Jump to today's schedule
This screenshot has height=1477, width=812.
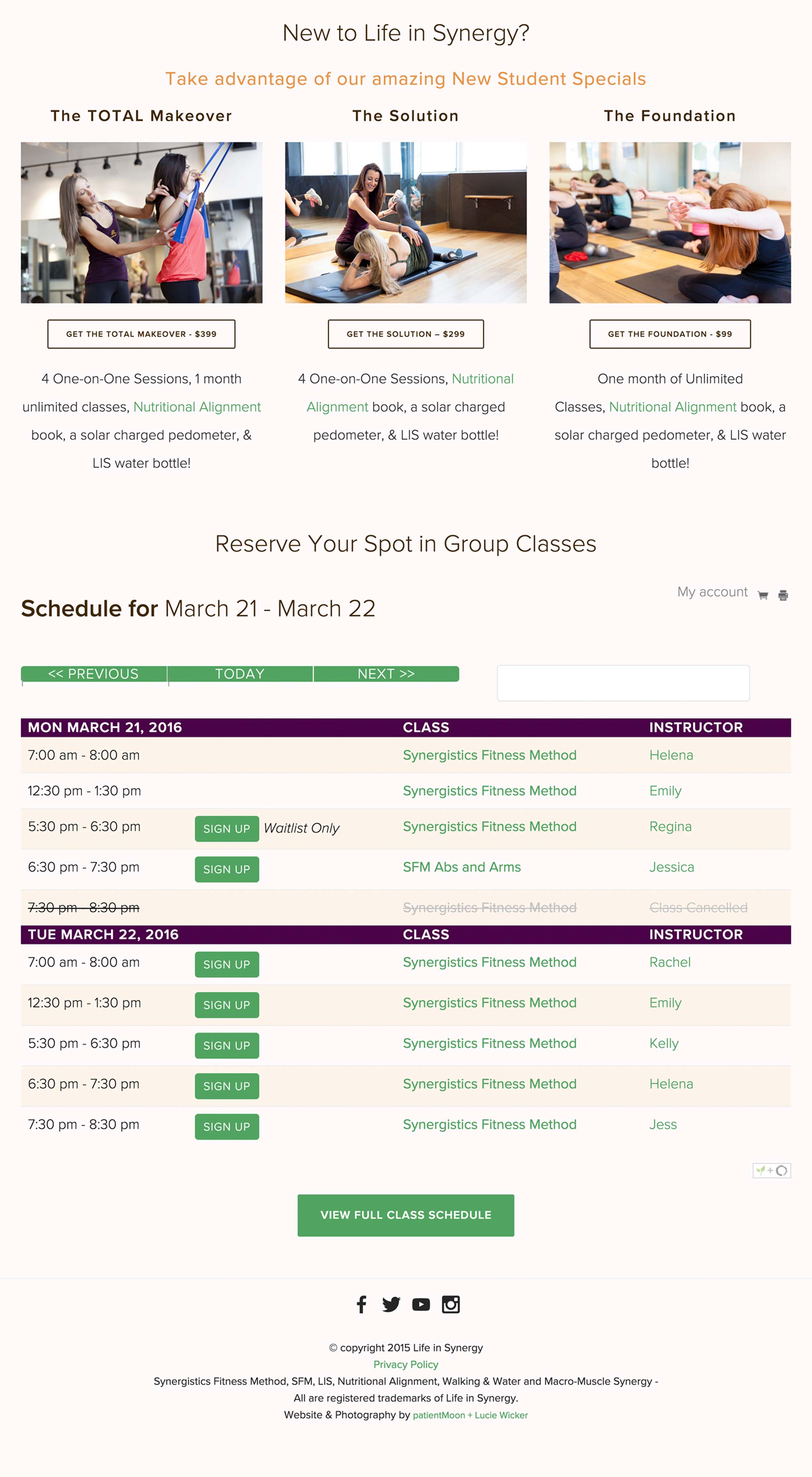[240, 674]
